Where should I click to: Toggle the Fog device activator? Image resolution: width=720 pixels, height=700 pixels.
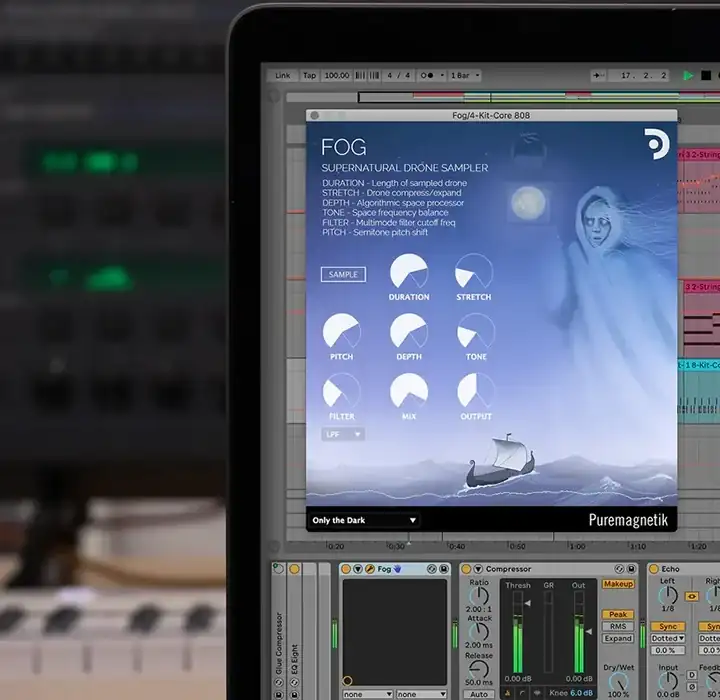[x=346, y=569]
